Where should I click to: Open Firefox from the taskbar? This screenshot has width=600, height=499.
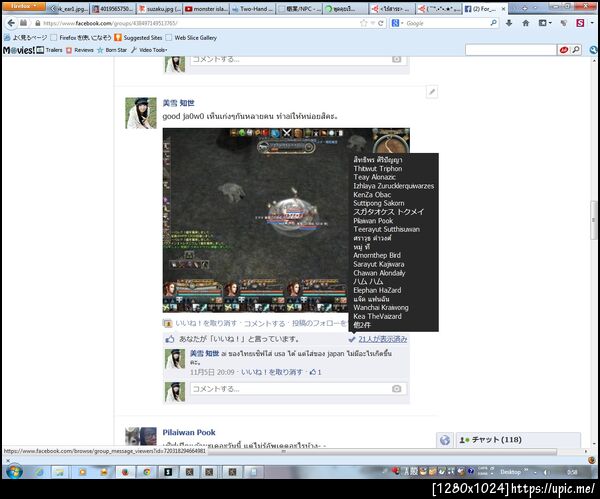(x=125, y=472)
